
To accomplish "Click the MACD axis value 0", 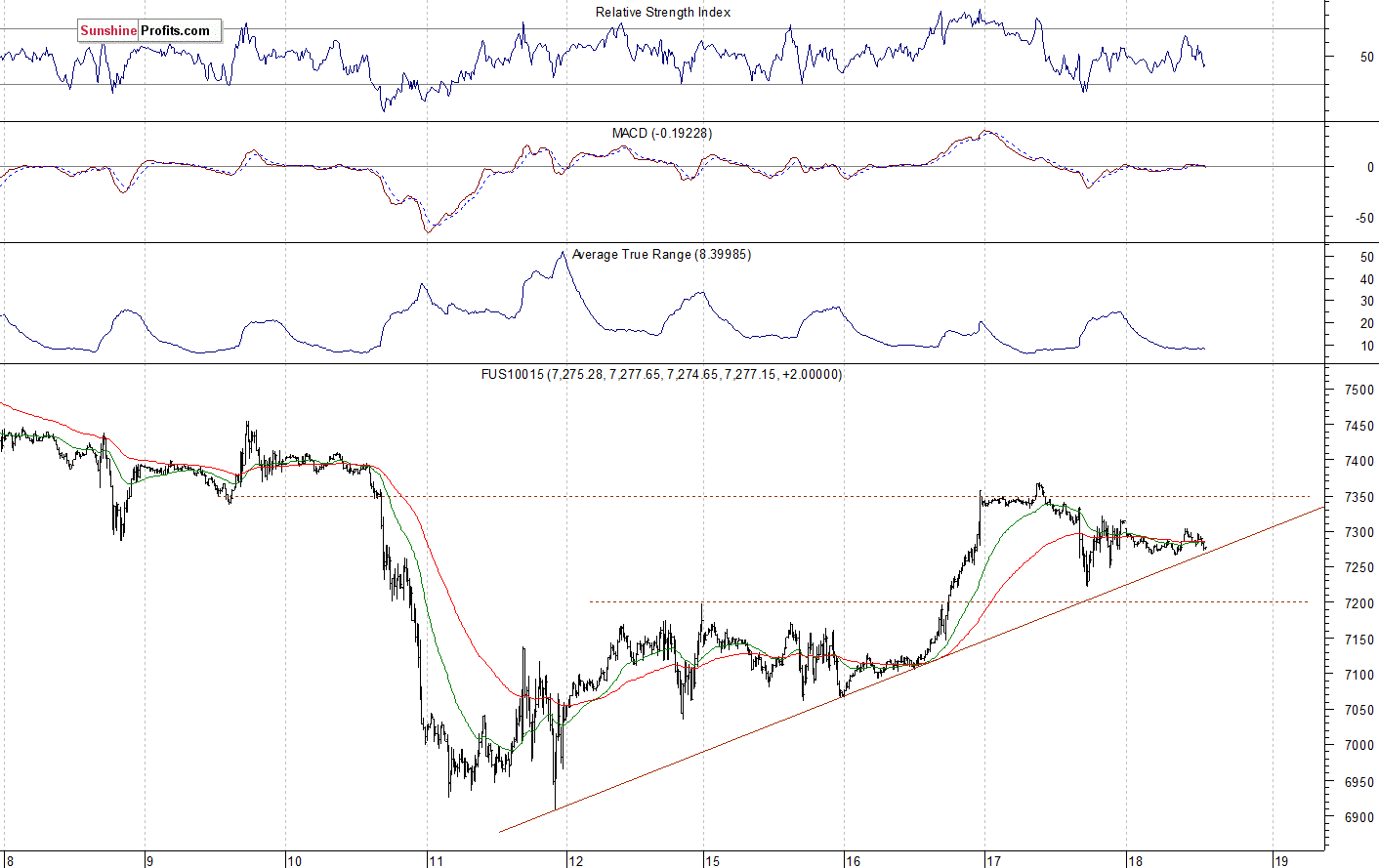I will tap(1370, 168).
